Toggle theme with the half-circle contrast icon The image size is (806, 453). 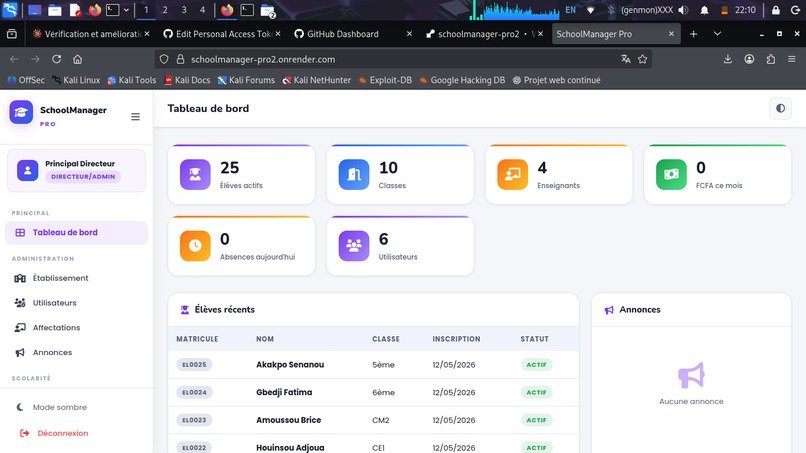click(x=780, y=108)
